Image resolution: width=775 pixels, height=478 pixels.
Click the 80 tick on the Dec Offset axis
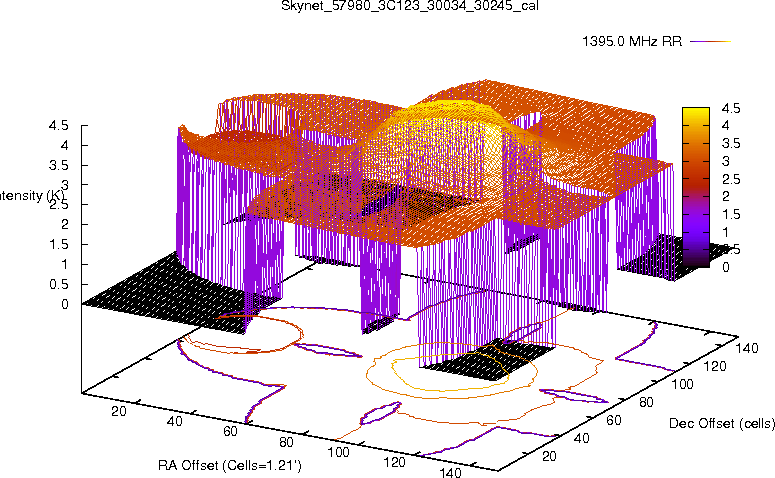646,402
